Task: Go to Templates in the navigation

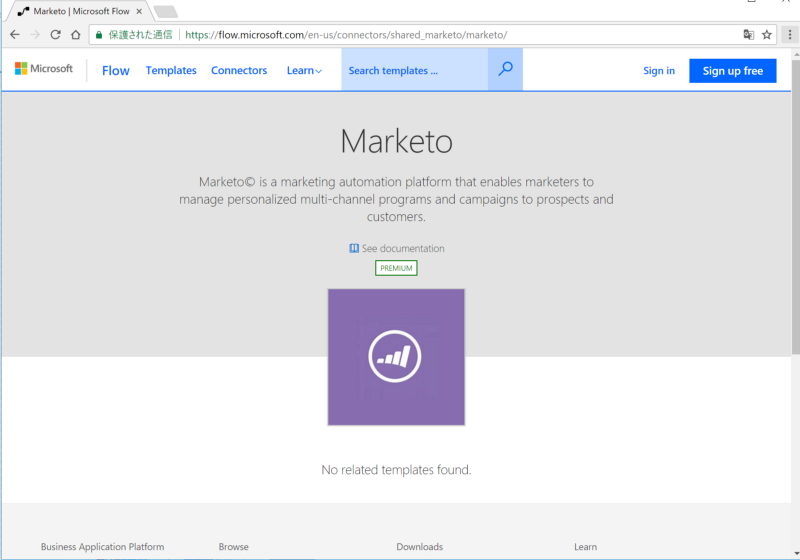Action: (x=171, y=70)
